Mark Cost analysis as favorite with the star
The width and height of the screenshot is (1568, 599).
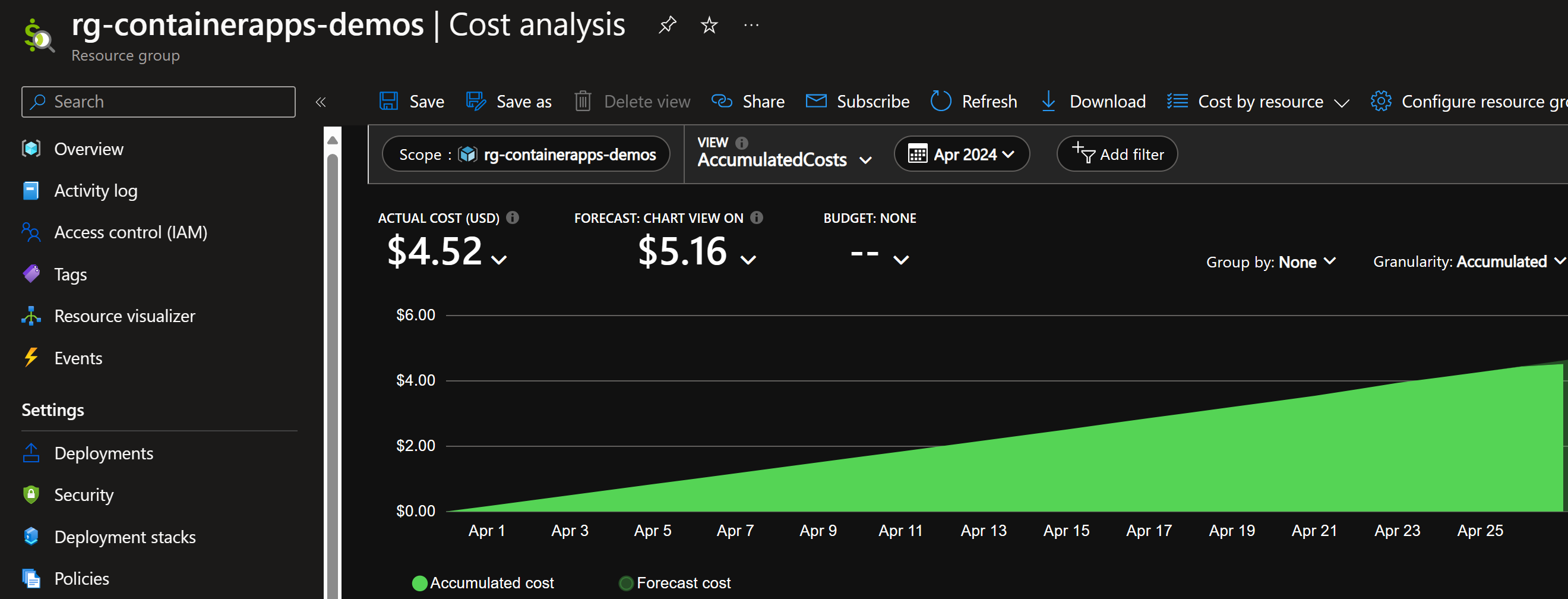[x=709, y=25]
